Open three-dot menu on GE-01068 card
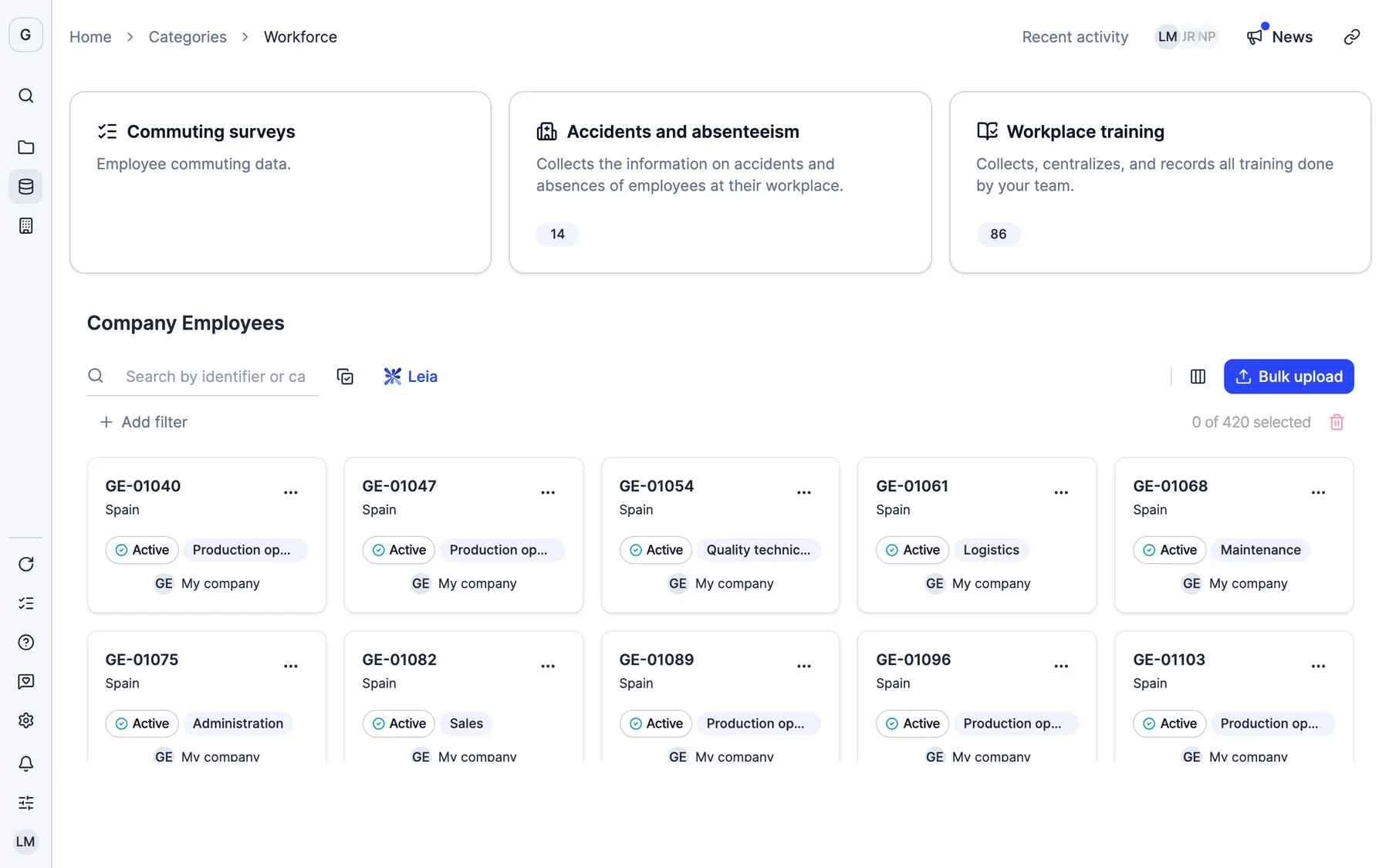1389x868 pixels. tap(1318, 492)
